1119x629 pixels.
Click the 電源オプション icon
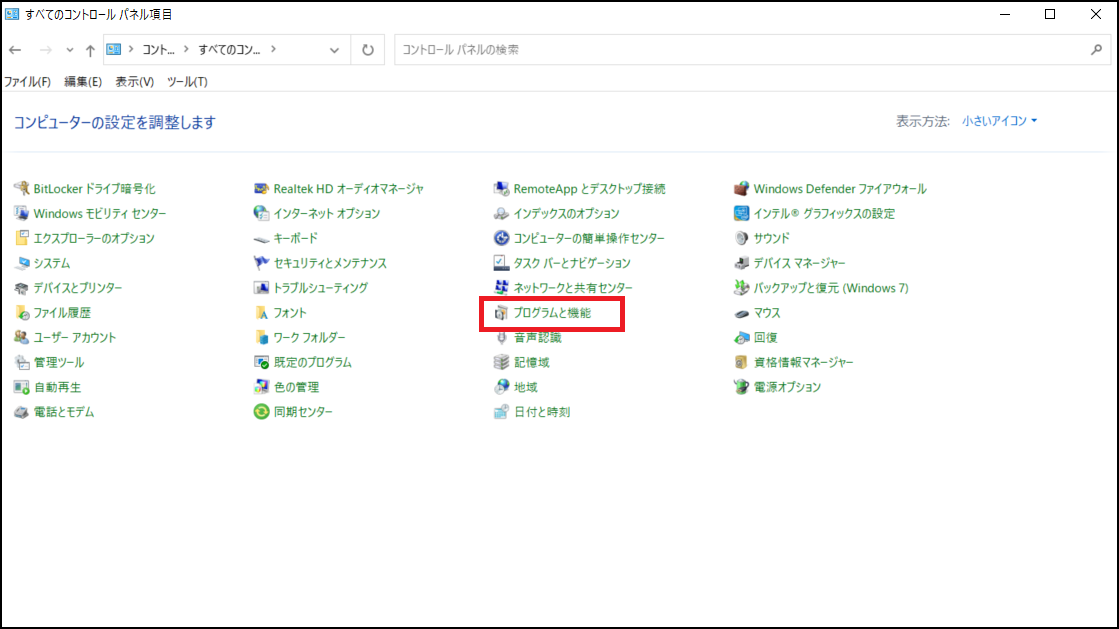point(741,387)
